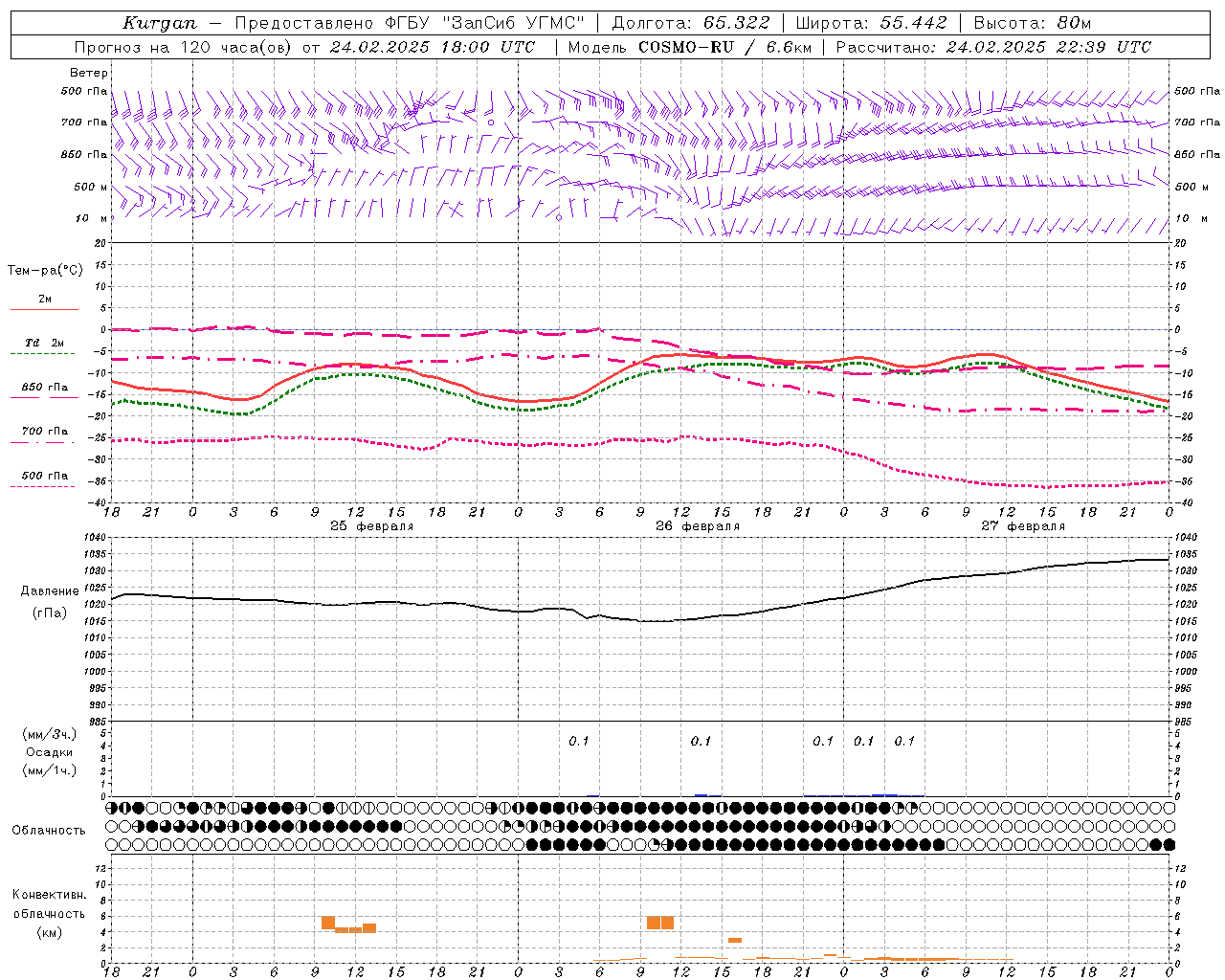Click the longitude value "Долгота: 65.322"

click(690, 23)
